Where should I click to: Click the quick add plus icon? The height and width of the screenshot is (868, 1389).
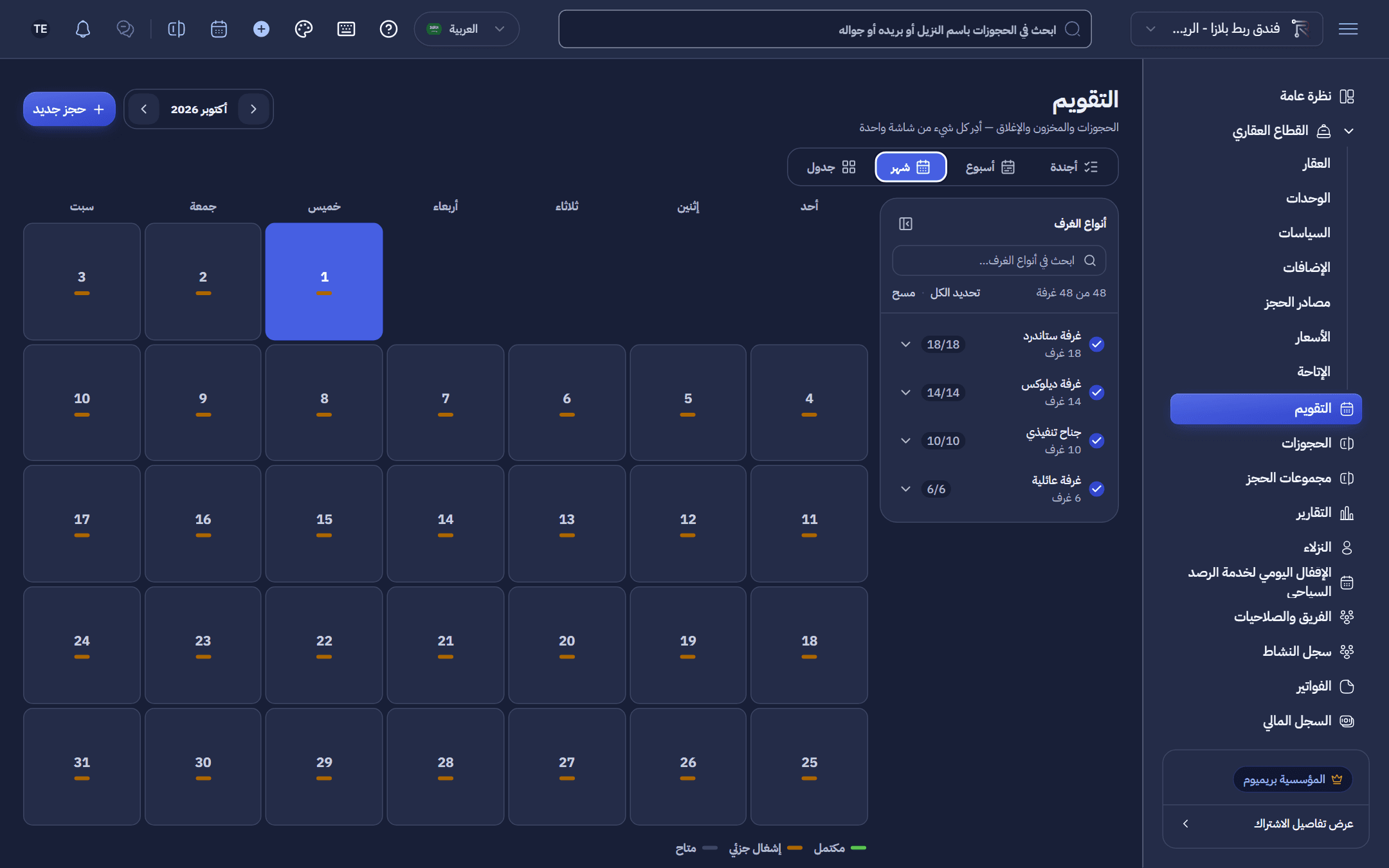coord(261,29)
